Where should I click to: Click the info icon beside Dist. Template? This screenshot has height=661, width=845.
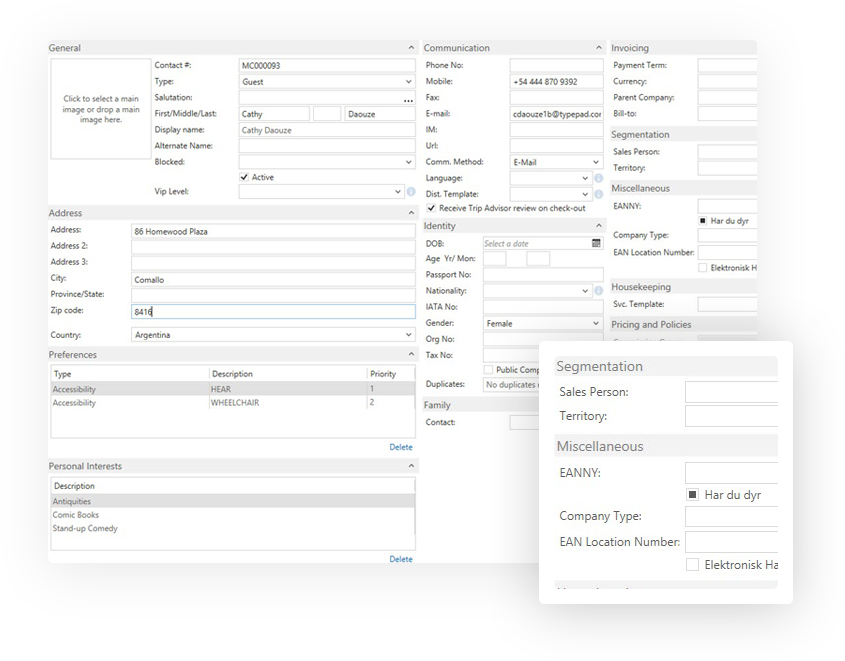(598, 194)
